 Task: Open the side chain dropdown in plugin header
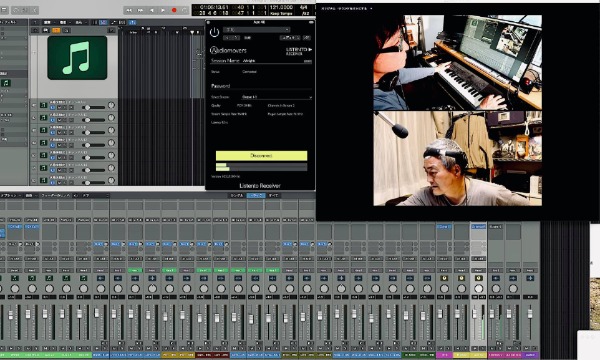[290, 38]
